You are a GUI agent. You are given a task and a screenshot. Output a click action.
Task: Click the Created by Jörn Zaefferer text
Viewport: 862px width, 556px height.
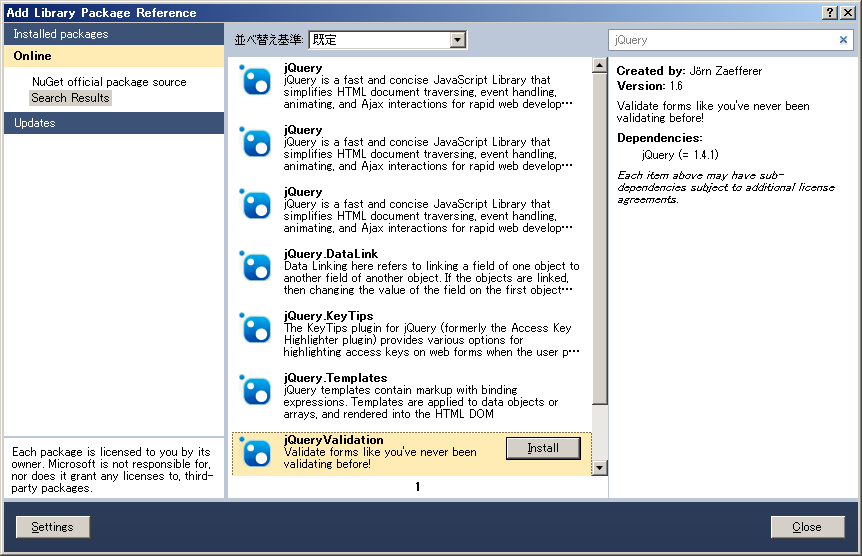click(689, 71)
